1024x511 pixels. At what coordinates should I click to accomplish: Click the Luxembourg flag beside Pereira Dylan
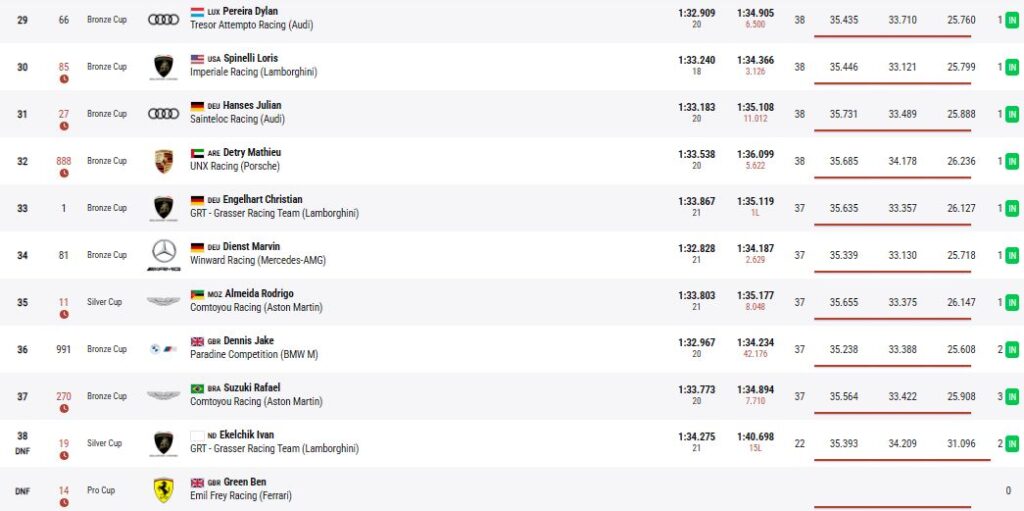click(197, 12)
